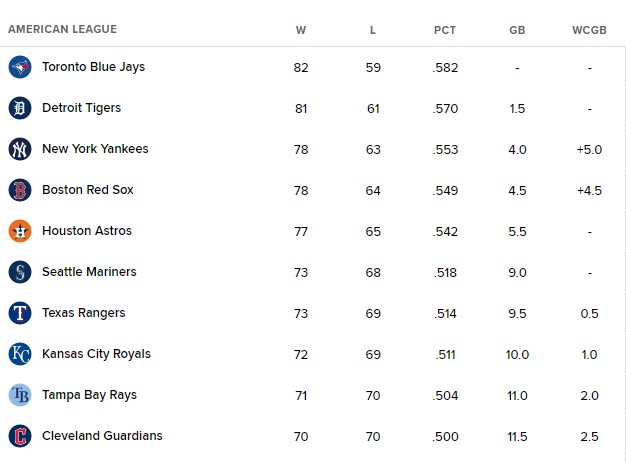The height and width of the screenshot is (462, 626).
Task: Click the Detroit Tigers logo icon
Action: (x=20, y=108)
